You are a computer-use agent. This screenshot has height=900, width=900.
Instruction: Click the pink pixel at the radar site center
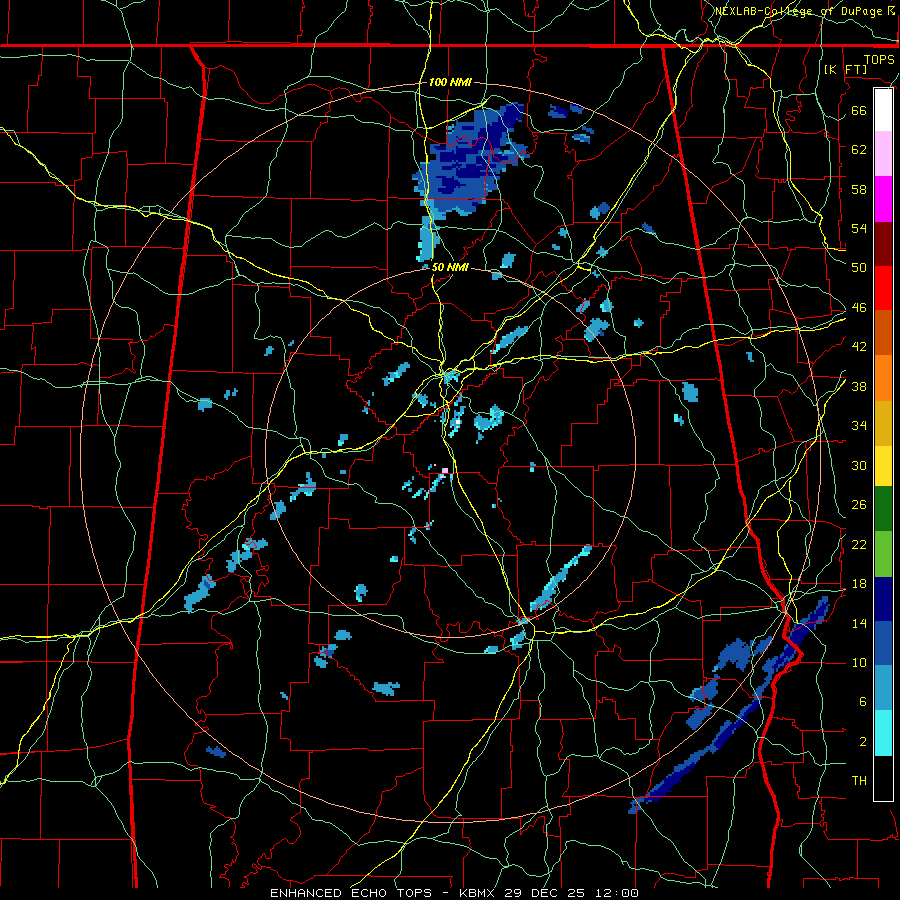coord(445,471)
